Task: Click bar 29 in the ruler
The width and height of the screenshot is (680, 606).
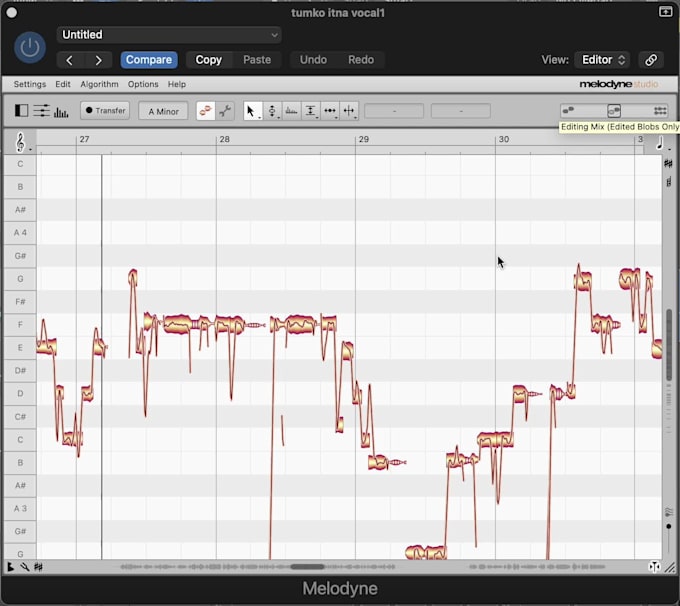Action: click(x=363, y=139)
